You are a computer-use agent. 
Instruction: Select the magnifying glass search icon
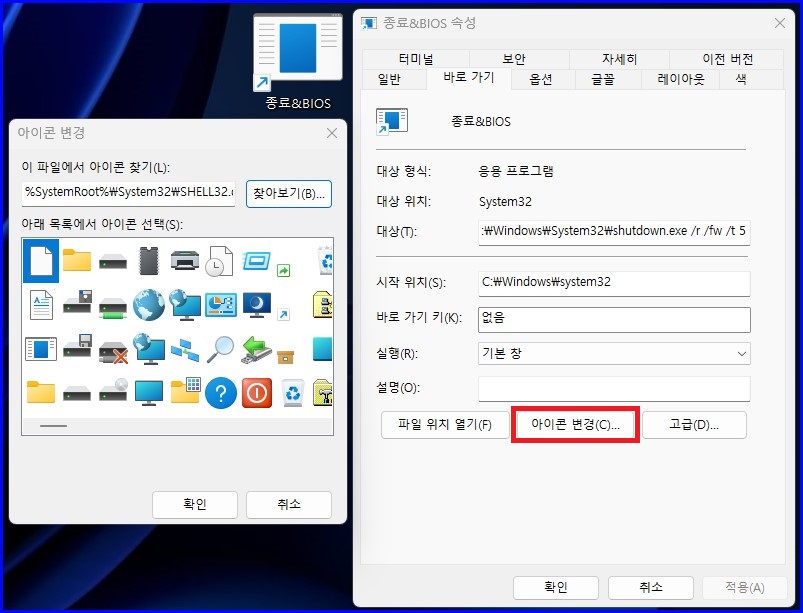[221, 349]
